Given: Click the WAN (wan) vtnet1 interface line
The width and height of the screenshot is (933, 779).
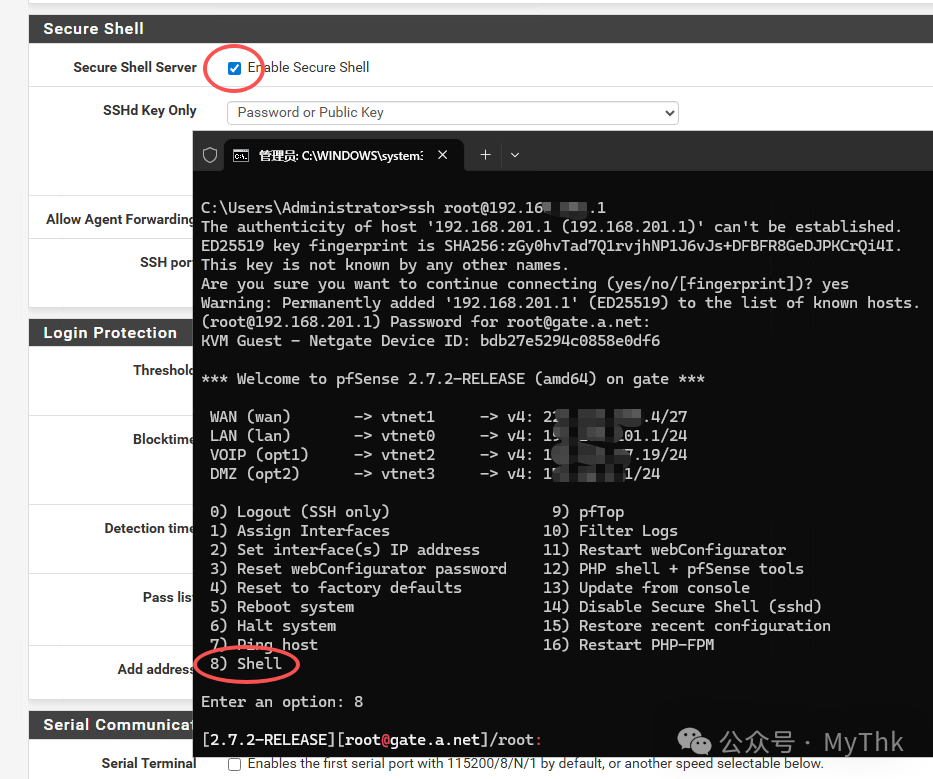Looking at the screenshot, I should (x=448, y=417).
